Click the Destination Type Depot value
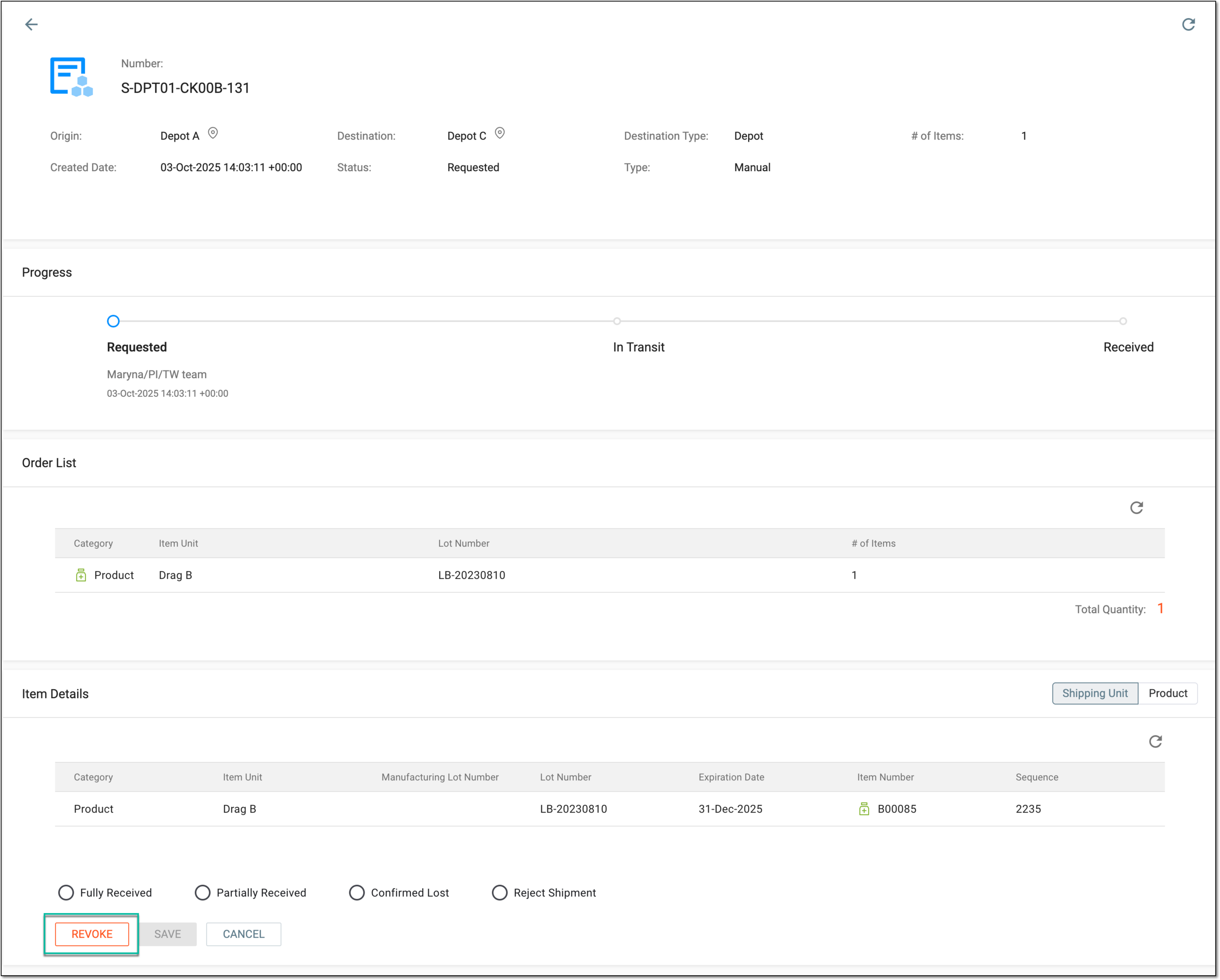The image size is (1220, 980). point(749,136)
